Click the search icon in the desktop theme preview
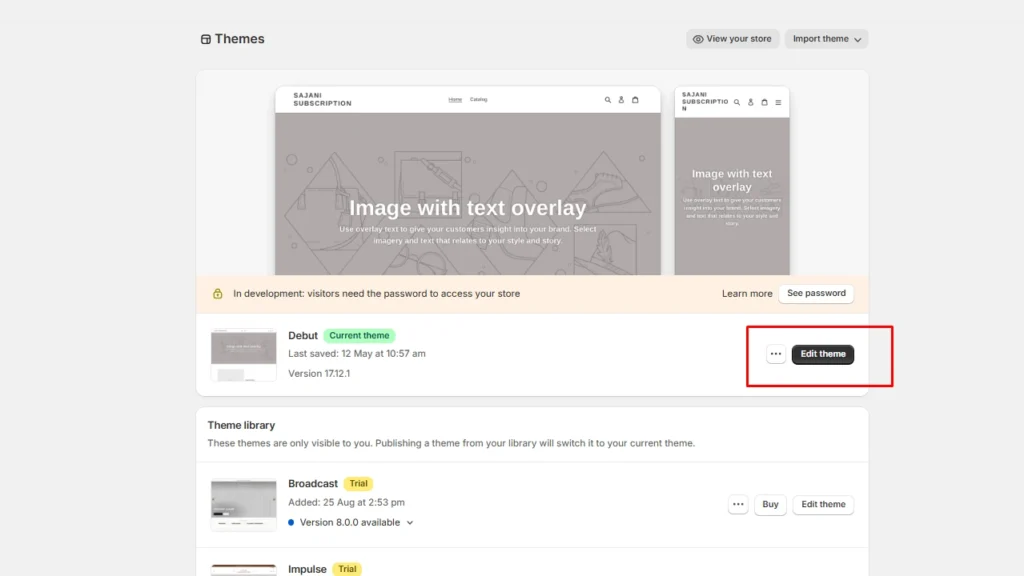Screen dimensions: 1024x576 tap(608, 100)
